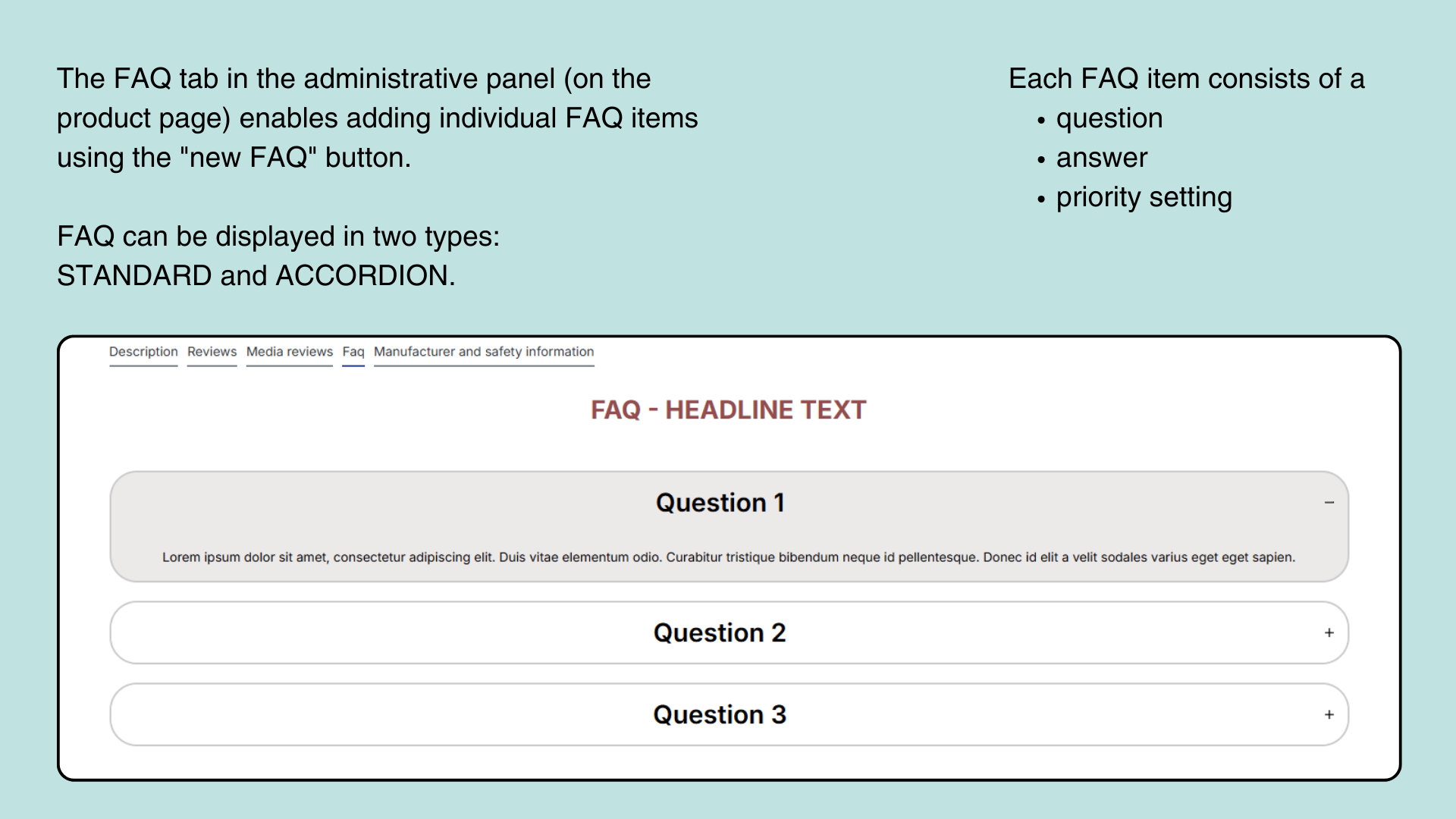Viewport: 1456px width, 819px height.
Task: Open Manufacturer and safety information tab
Action: pos(484,352)
